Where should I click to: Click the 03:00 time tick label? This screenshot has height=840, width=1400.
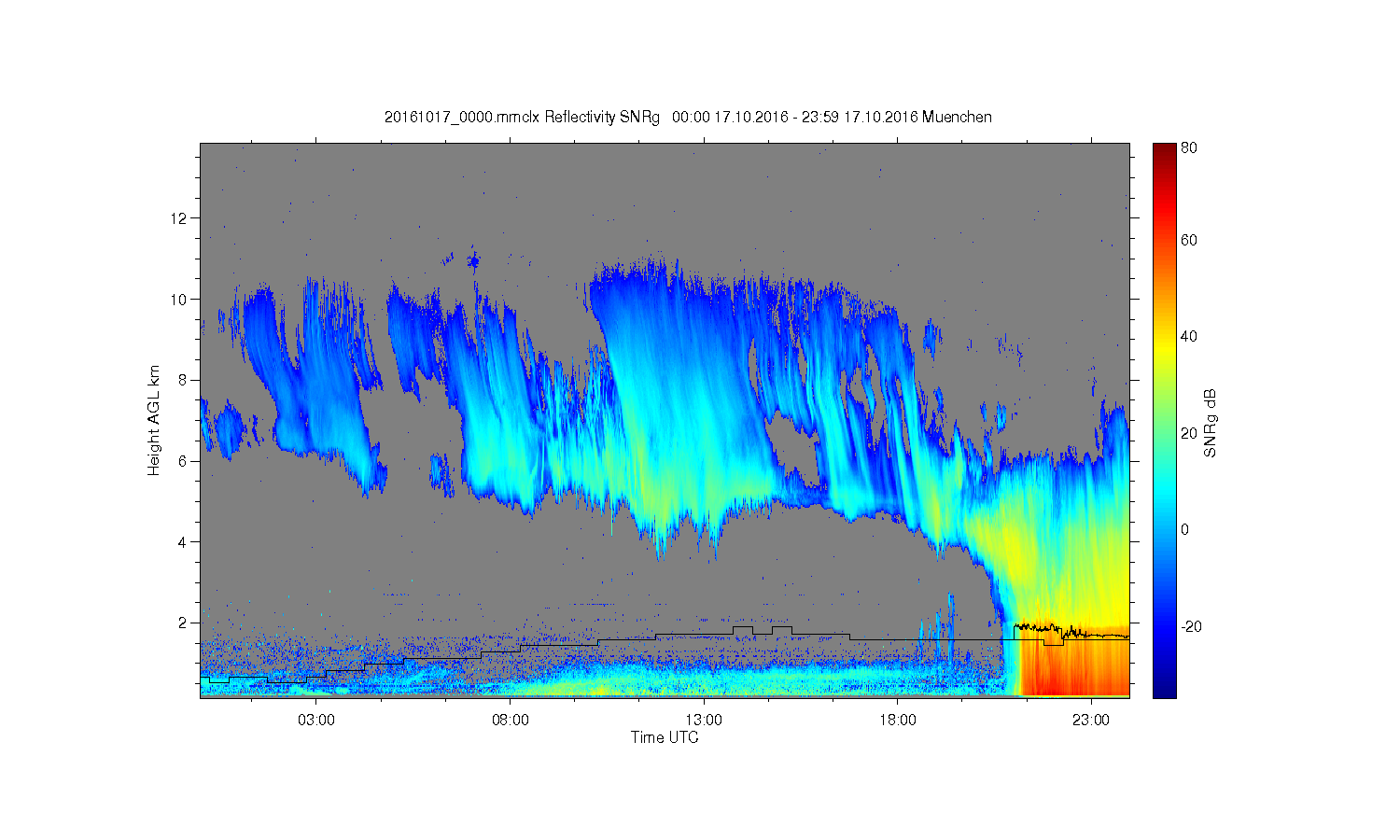(316, 721)
